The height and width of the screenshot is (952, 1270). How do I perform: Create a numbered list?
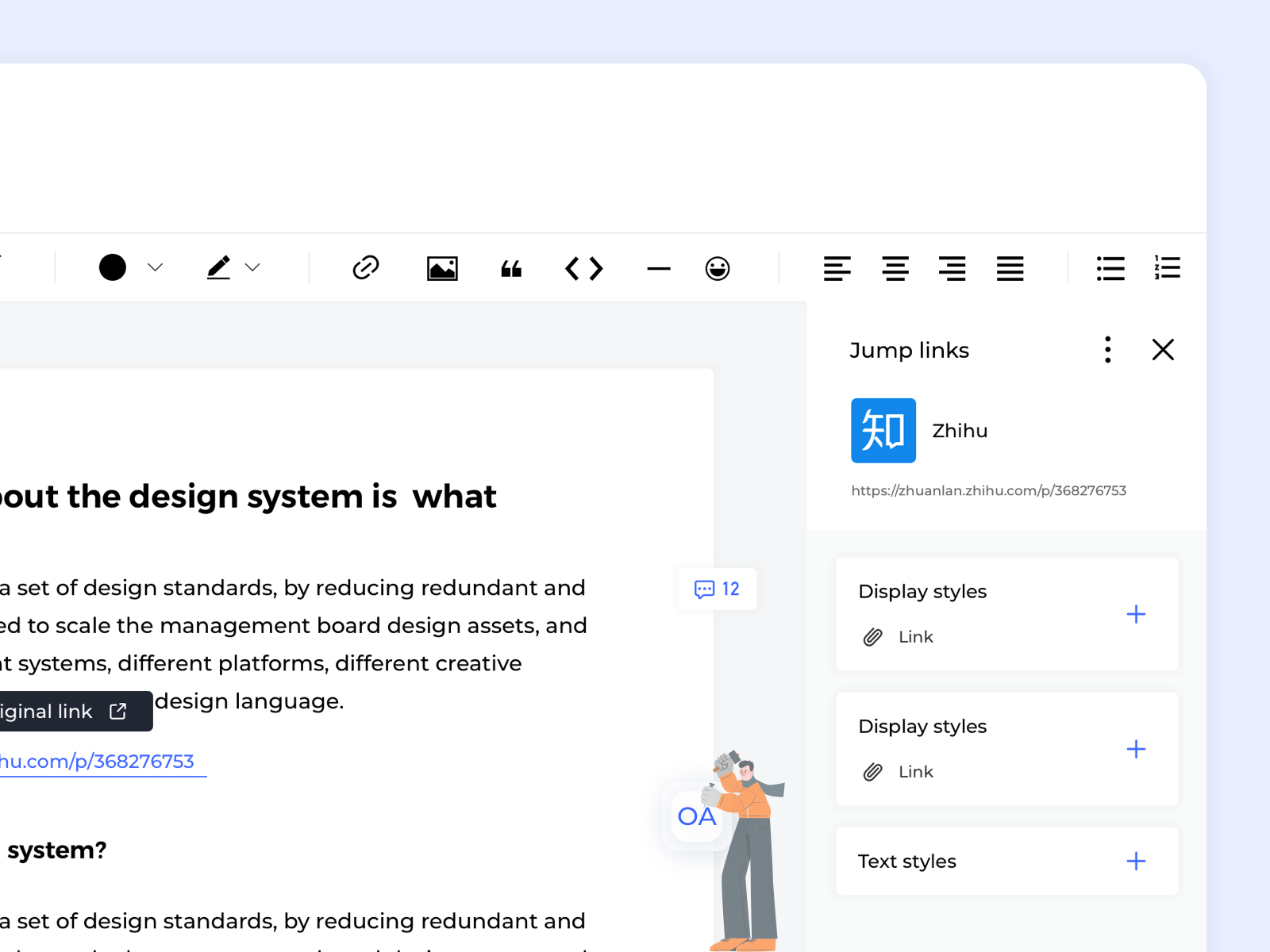point(1167,268)
